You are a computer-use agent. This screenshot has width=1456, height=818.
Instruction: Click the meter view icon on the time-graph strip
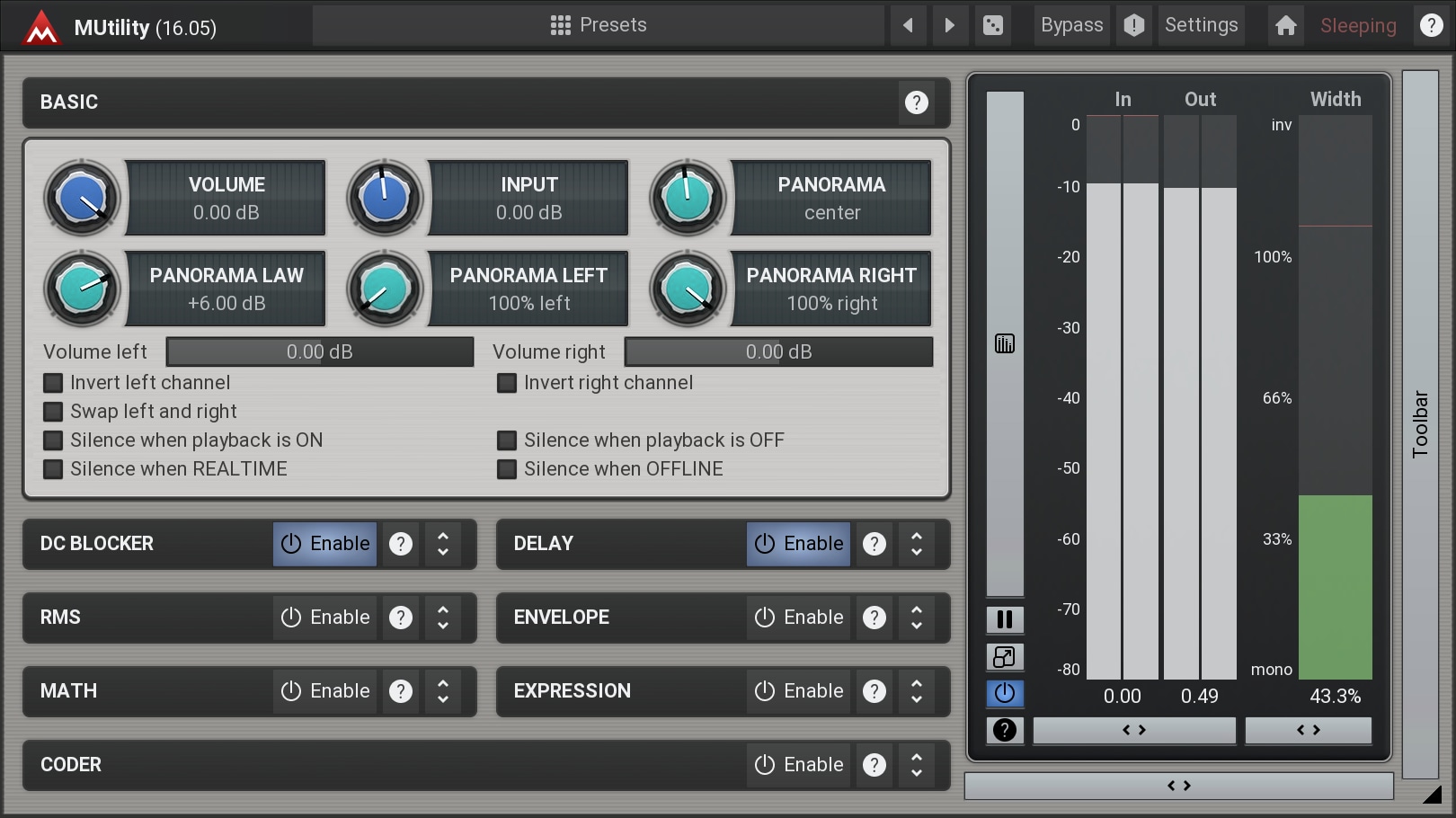(1005, 343)
